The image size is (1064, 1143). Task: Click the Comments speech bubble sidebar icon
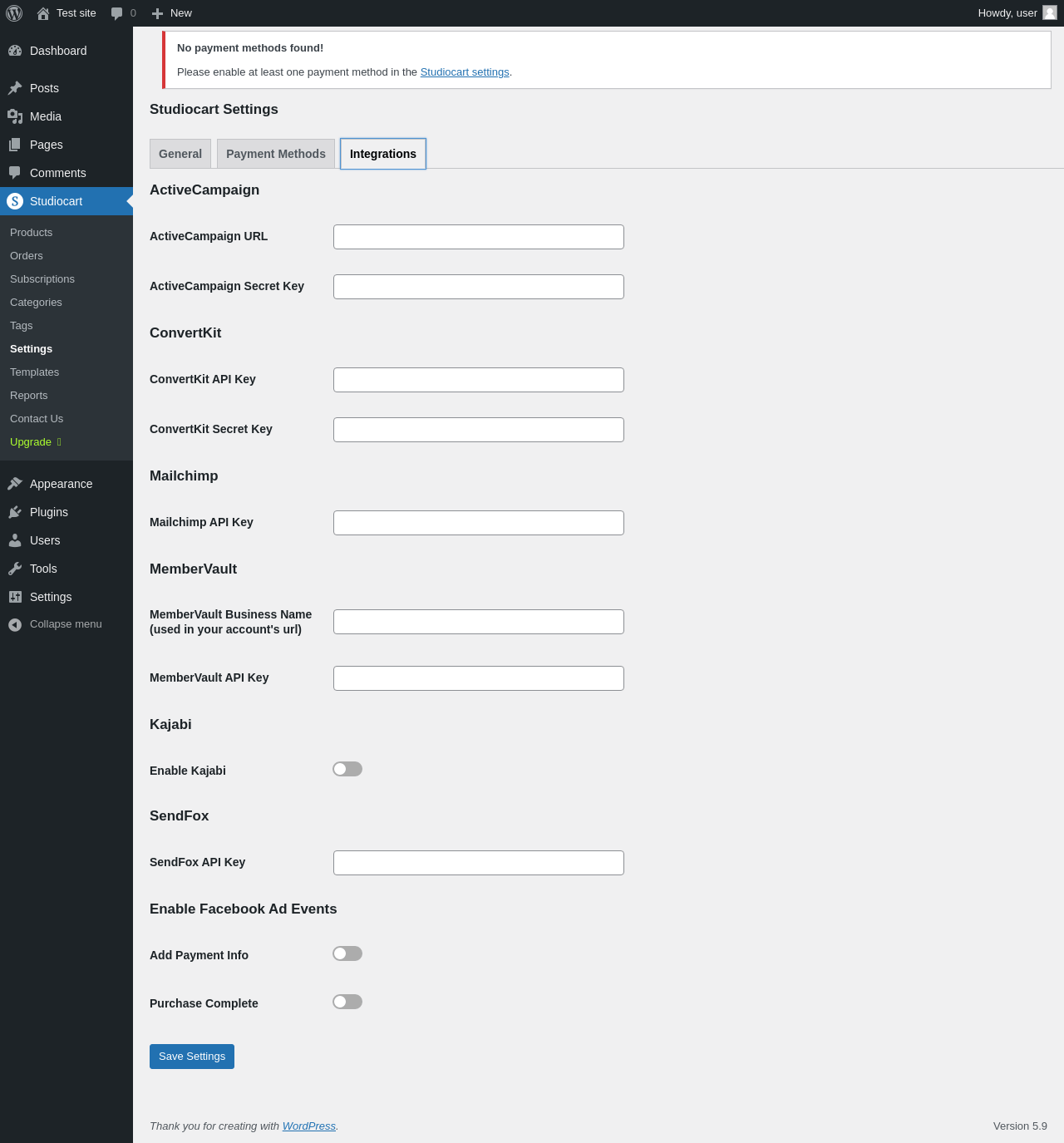tap(15, 173)
